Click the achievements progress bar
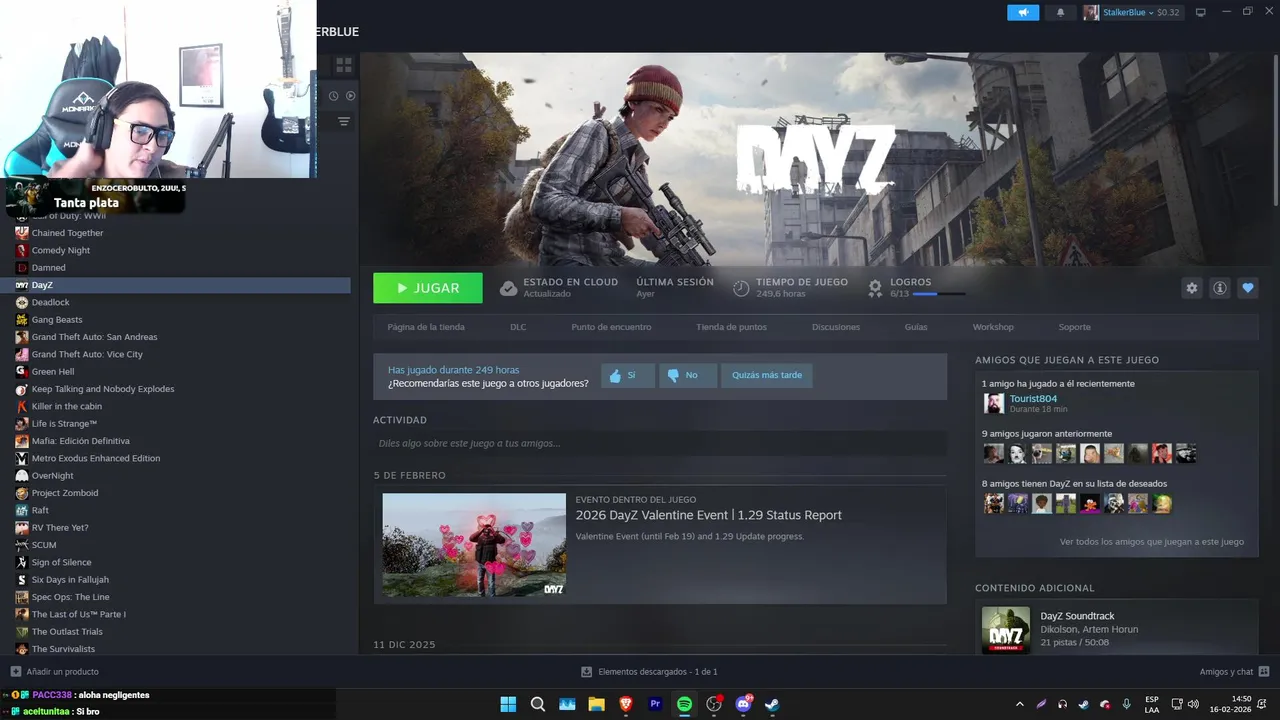1280x720 pixels. (x=939, y=294)
